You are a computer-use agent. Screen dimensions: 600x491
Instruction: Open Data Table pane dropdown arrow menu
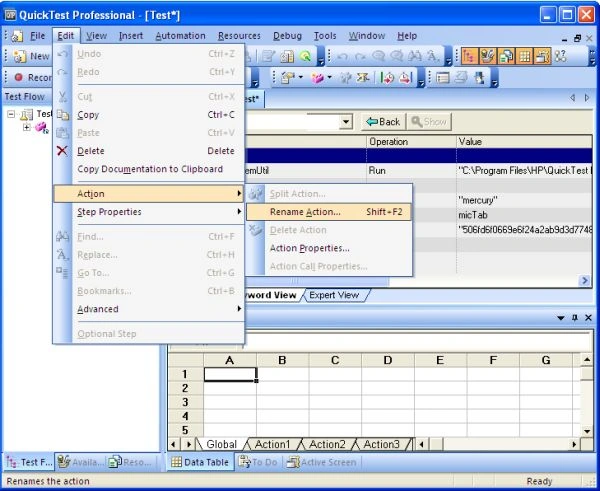pos(561,318)
